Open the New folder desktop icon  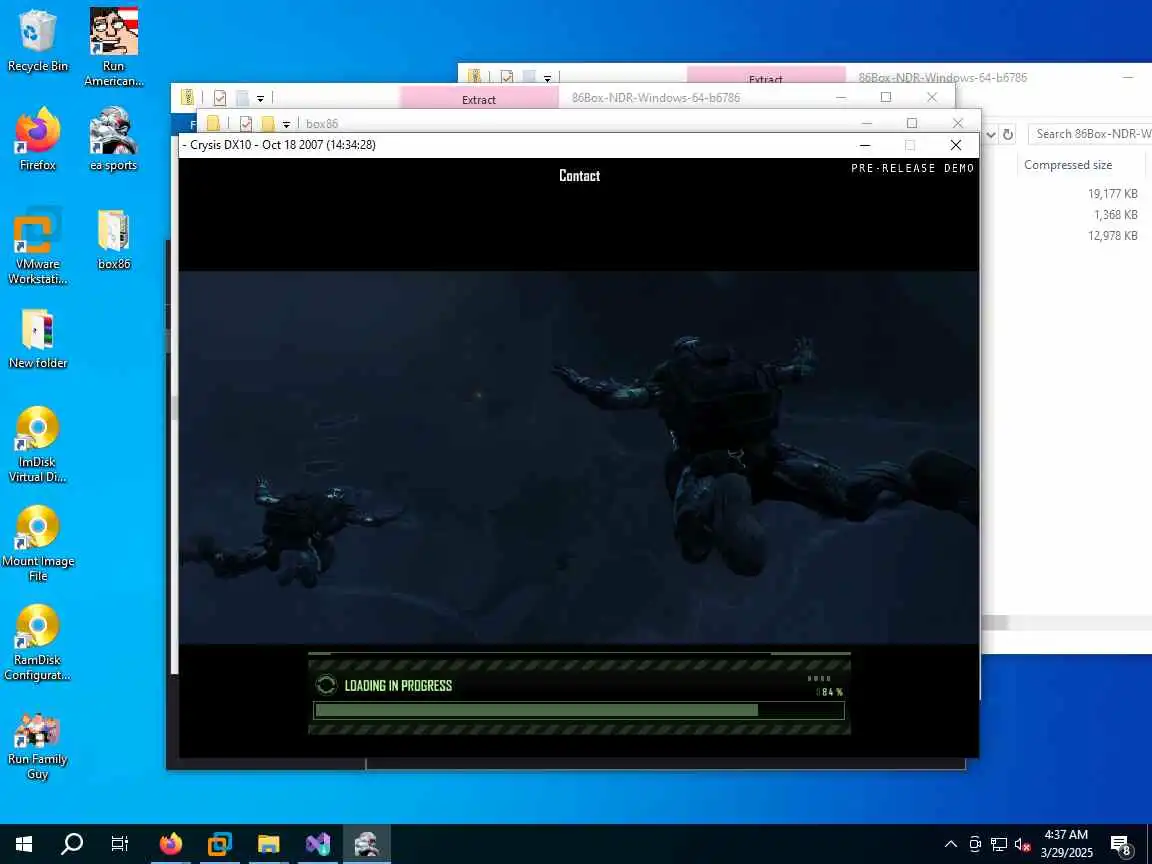click(x=37, y=338)
